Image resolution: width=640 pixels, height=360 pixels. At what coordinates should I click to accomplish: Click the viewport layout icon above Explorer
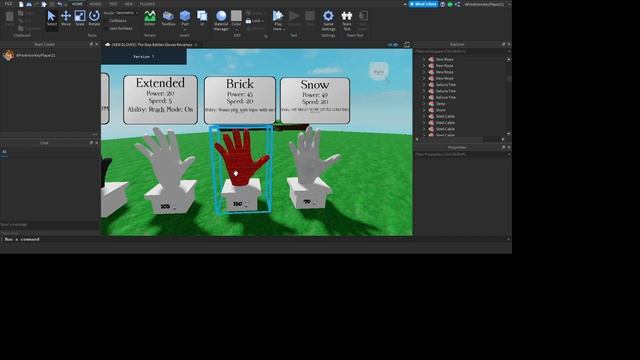[x=407, y=44]
